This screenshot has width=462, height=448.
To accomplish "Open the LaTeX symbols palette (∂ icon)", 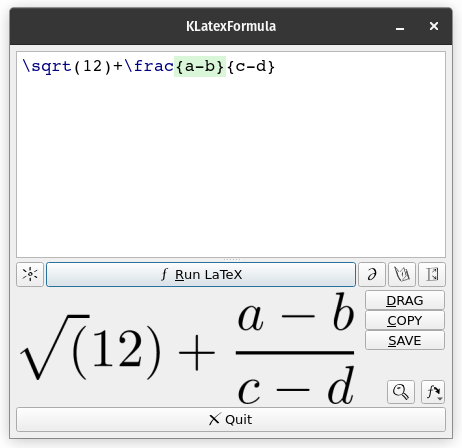I will (372, 274).
